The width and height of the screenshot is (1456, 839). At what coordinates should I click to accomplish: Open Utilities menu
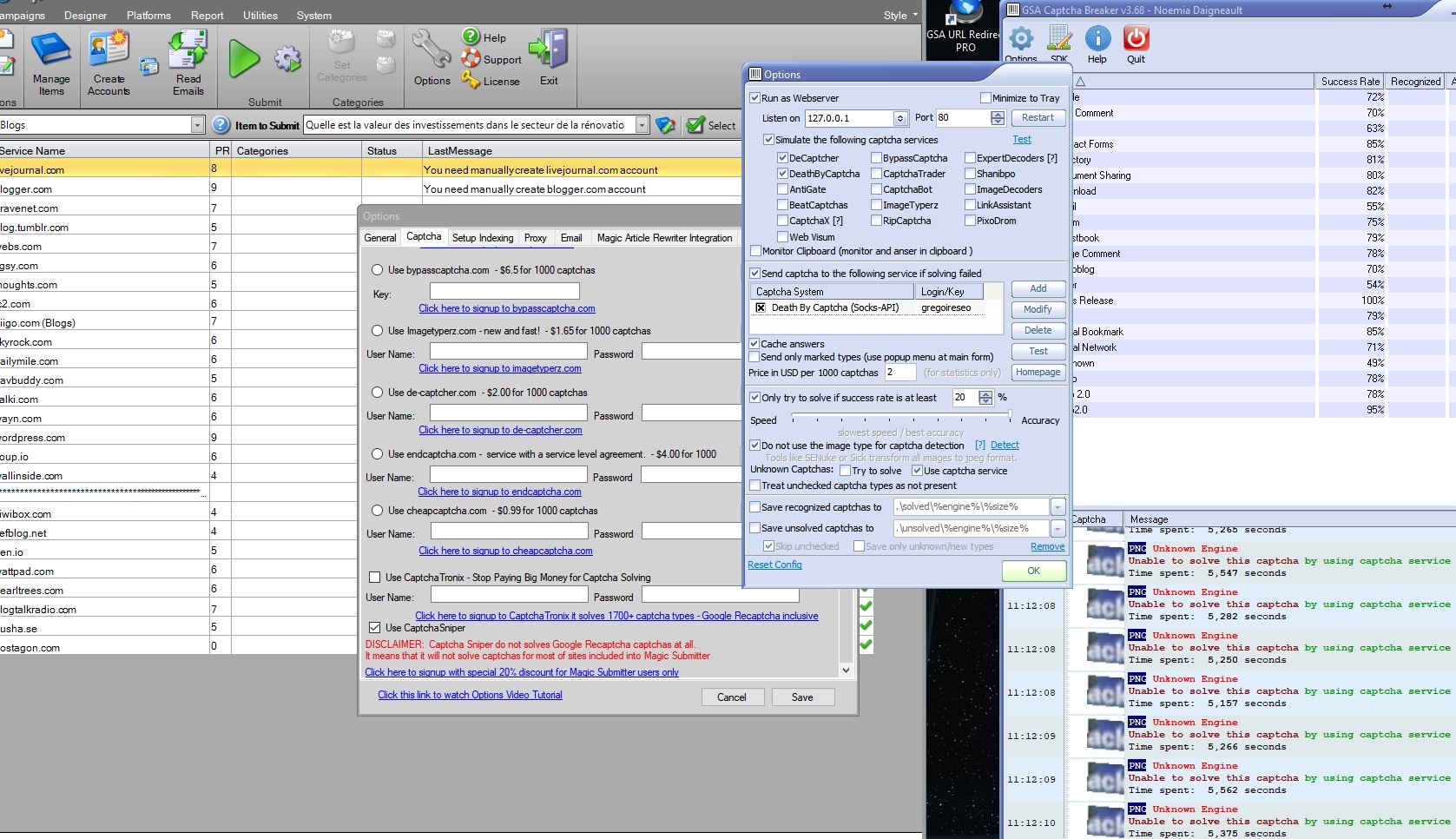(260, 15)
